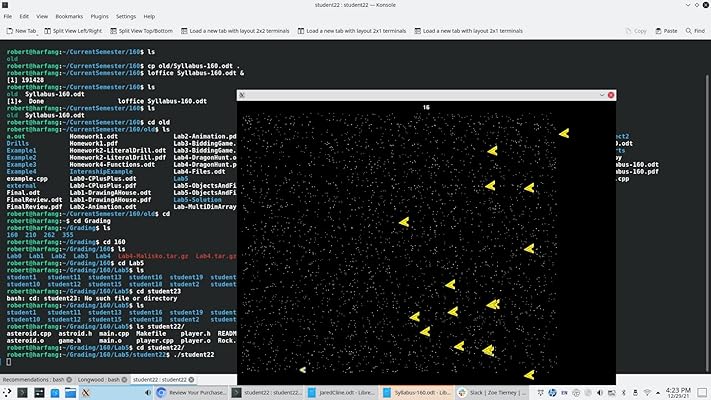Split the view Left/Right
711x400 pixels.
(x=80, y=31)
